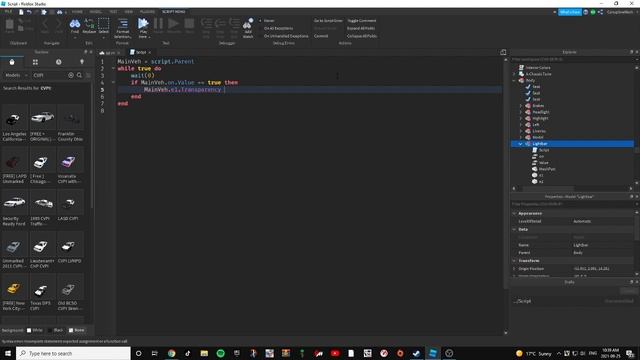
Task: Click the Toggle Comment button
Action: click(x=362, y=20)
